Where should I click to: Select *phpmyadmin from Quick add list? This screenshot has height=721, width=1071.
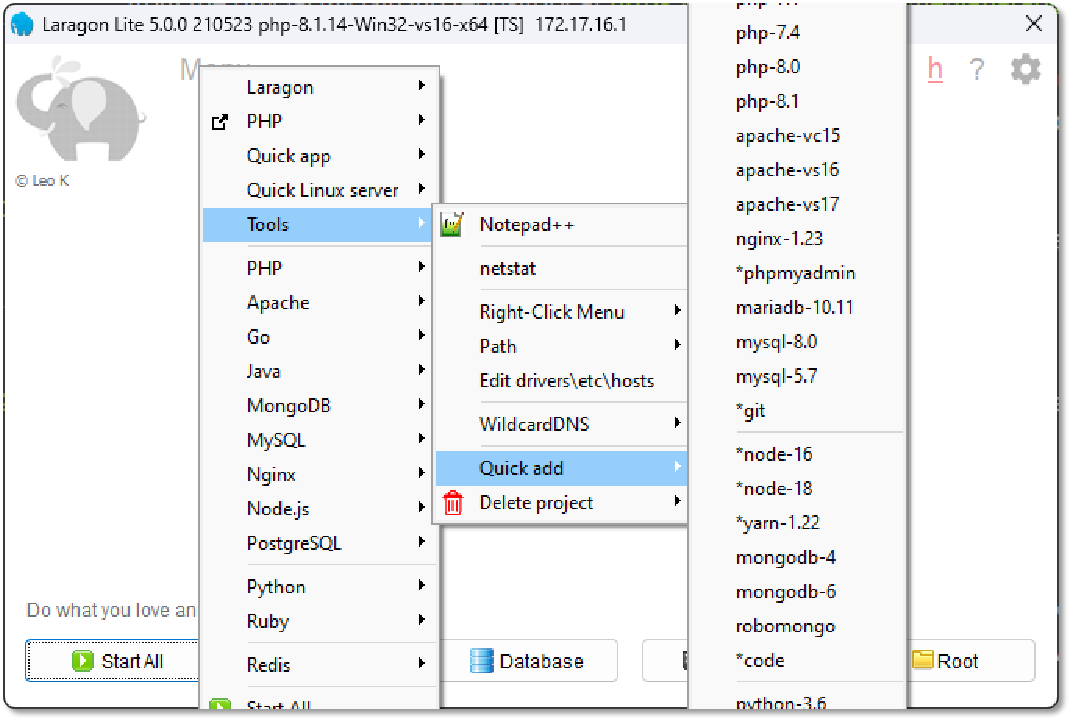[795, 273]
